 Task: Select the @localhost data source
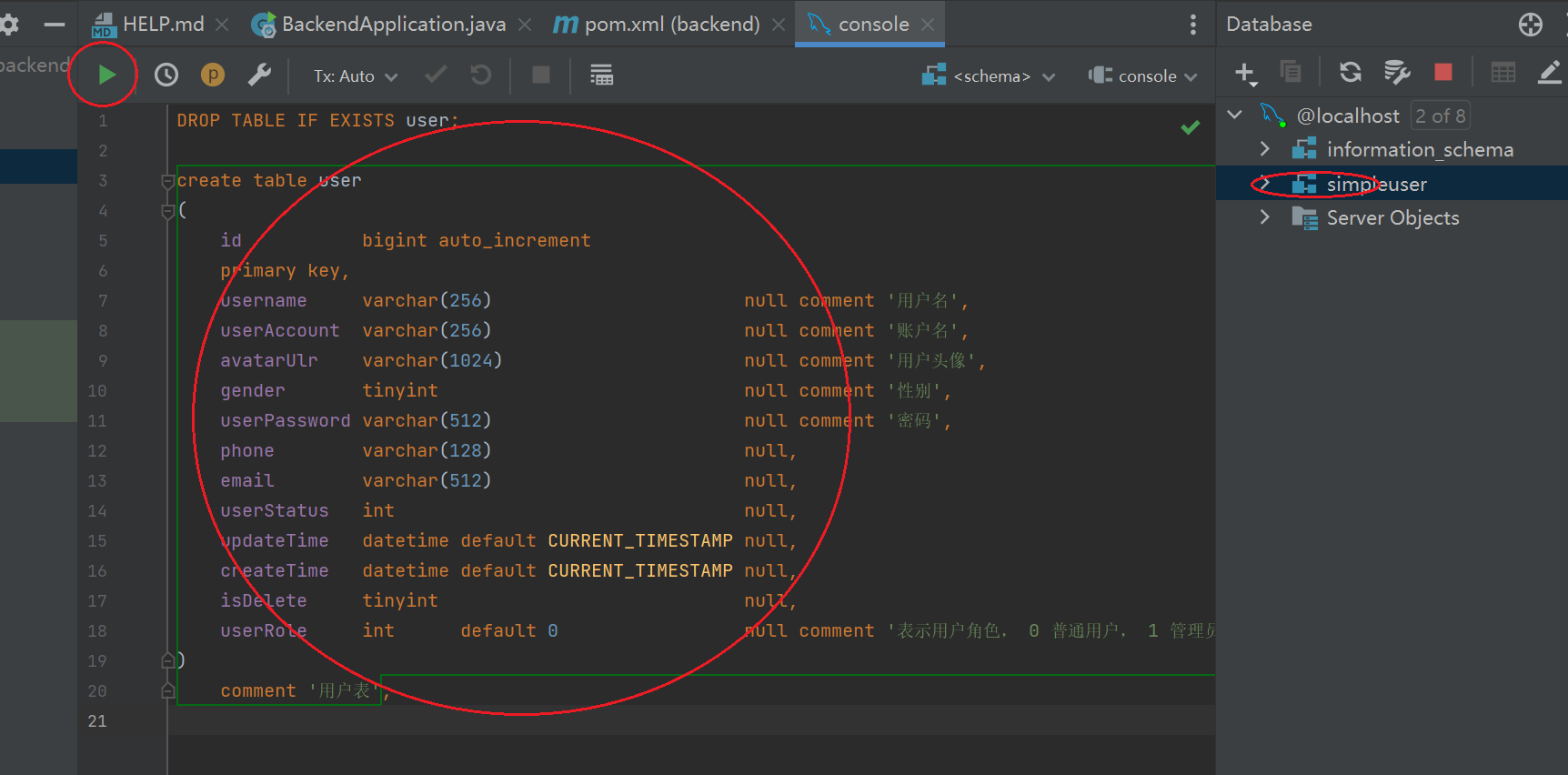tap(1347, 116)
